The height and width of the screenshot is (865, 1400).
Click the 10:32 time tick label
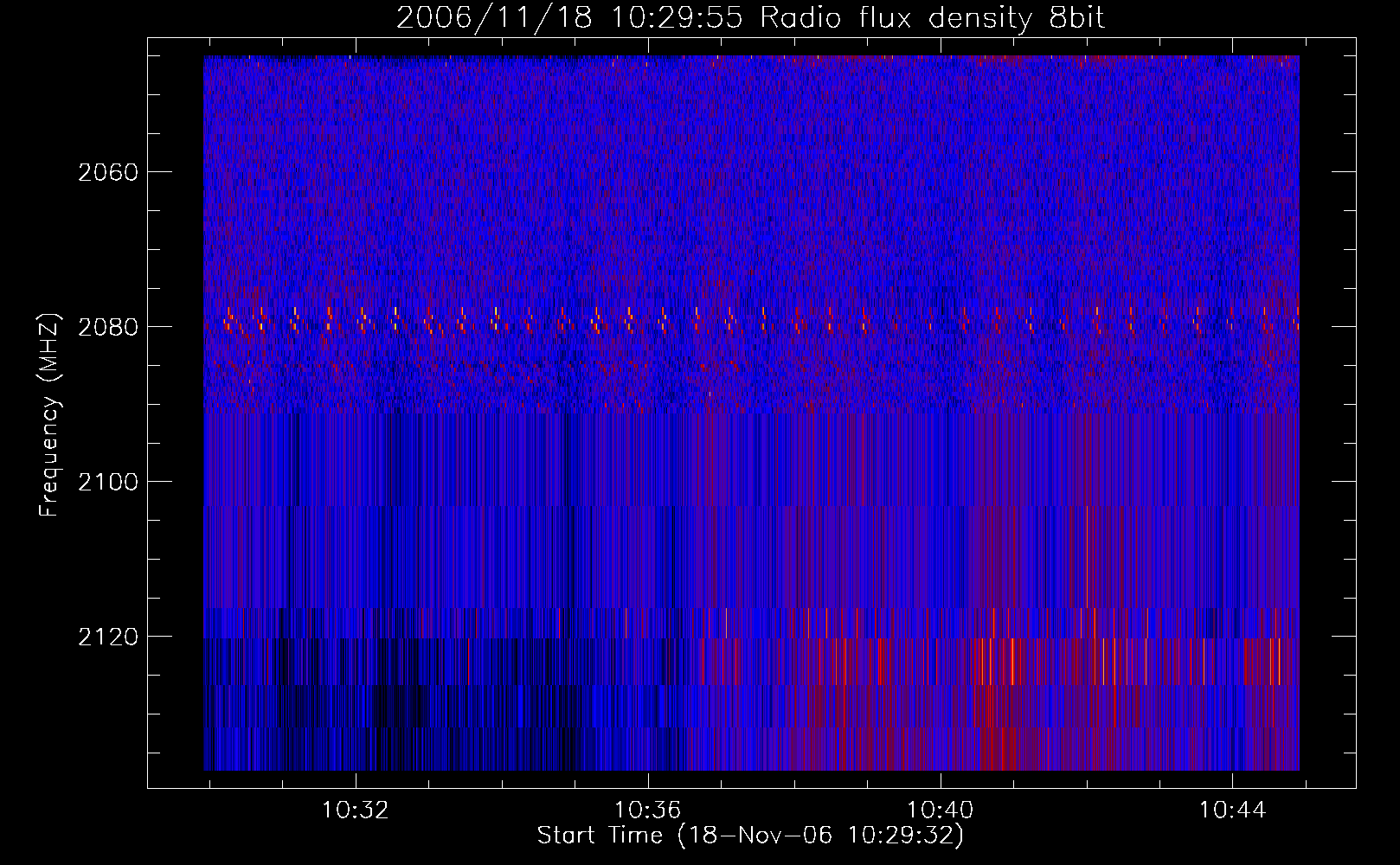tap(356, 811)
